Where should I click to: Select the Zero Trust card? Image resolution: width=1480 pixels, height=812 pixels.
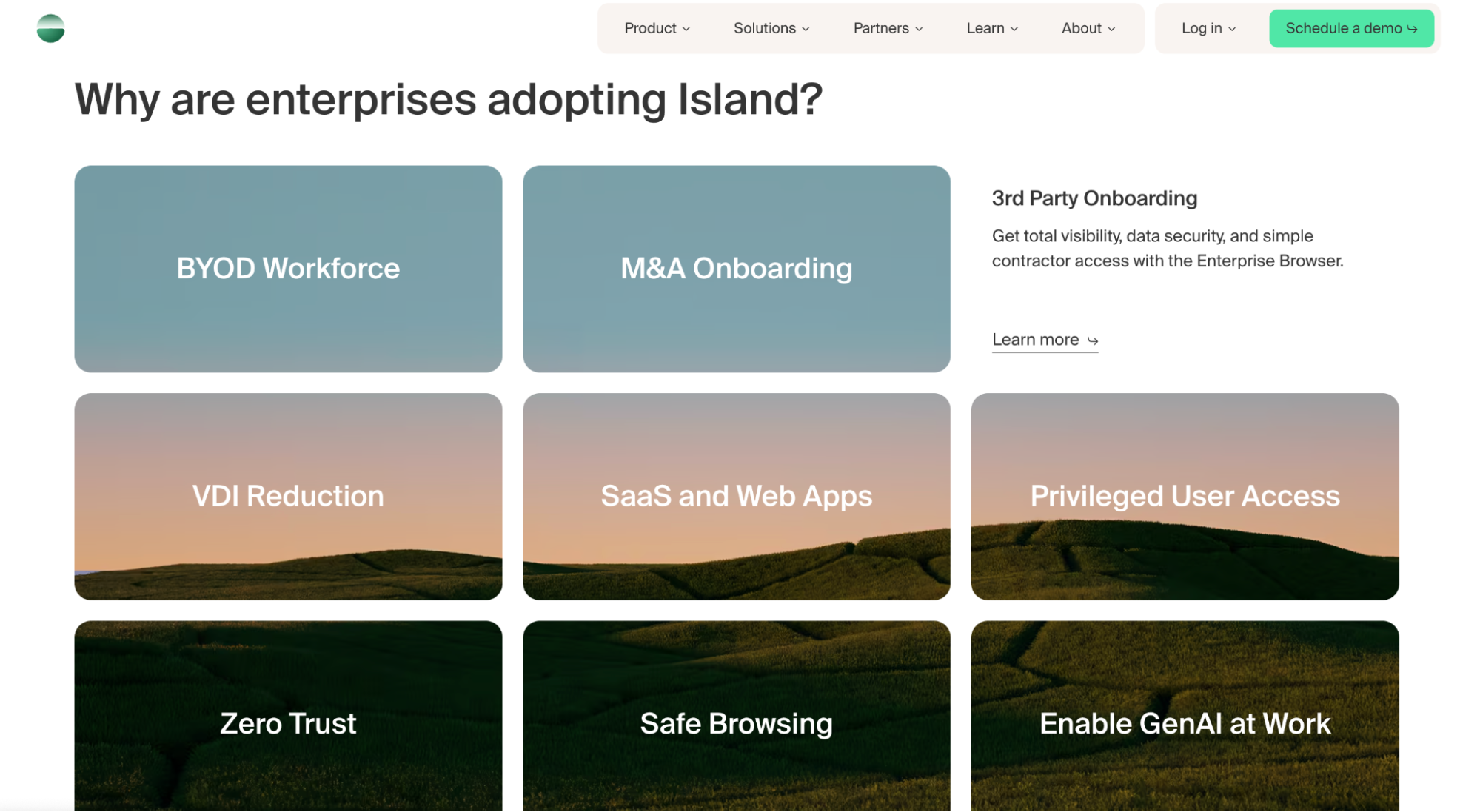click(288, 717)
